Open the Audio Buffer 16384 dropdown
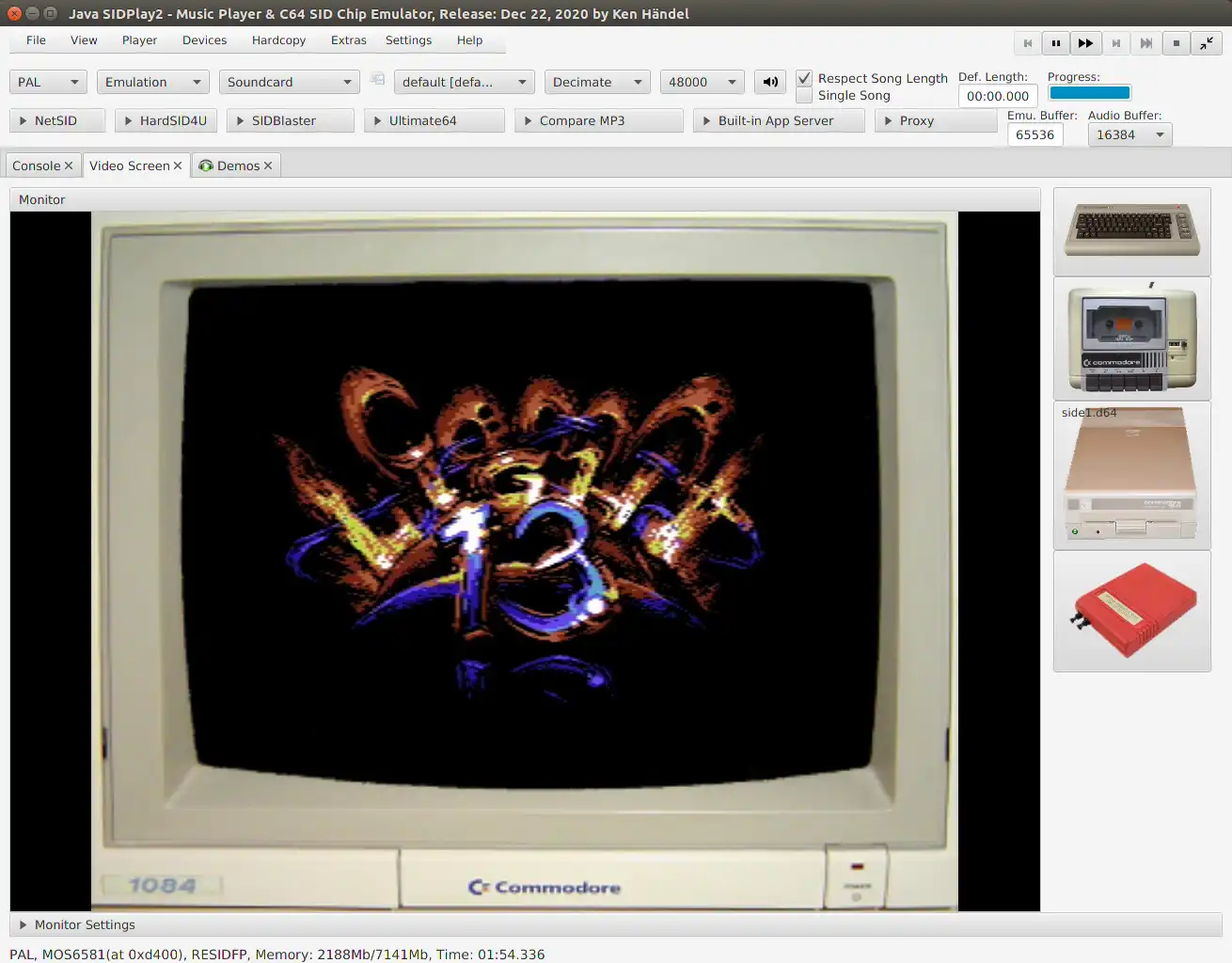Screen dimensions: 1232x963 tap(1129, 134)
